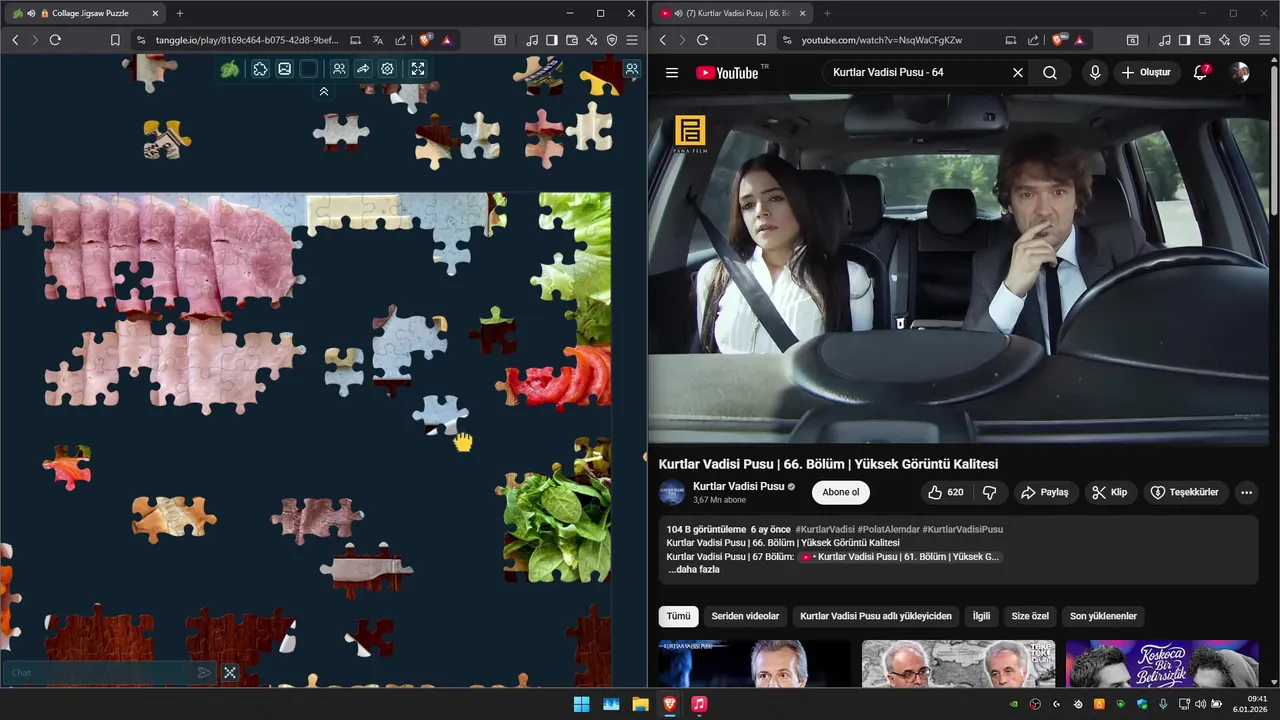The height and width of the screenshot is (720, 1280).
Task: Select the İlgili filter chip
Action: click(981, 616)
